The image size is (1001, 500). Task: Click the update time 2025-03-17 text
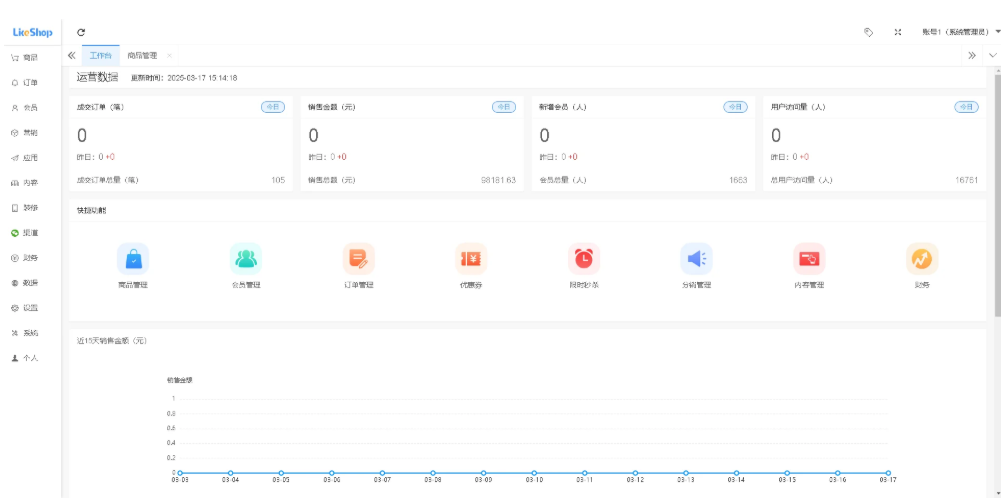pyautogui.click(x=184, y=78)
